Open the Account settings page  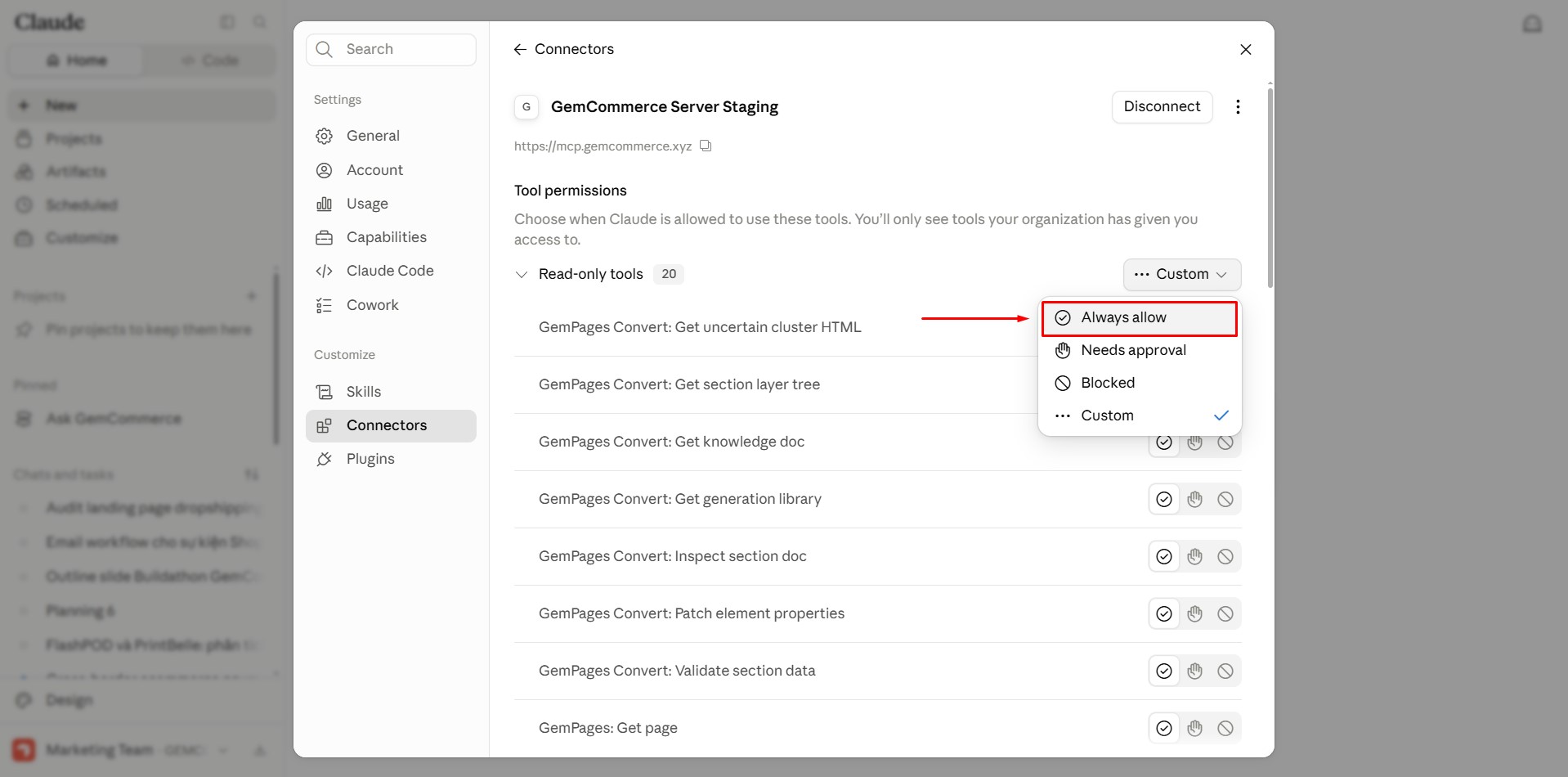coord(391,170)
